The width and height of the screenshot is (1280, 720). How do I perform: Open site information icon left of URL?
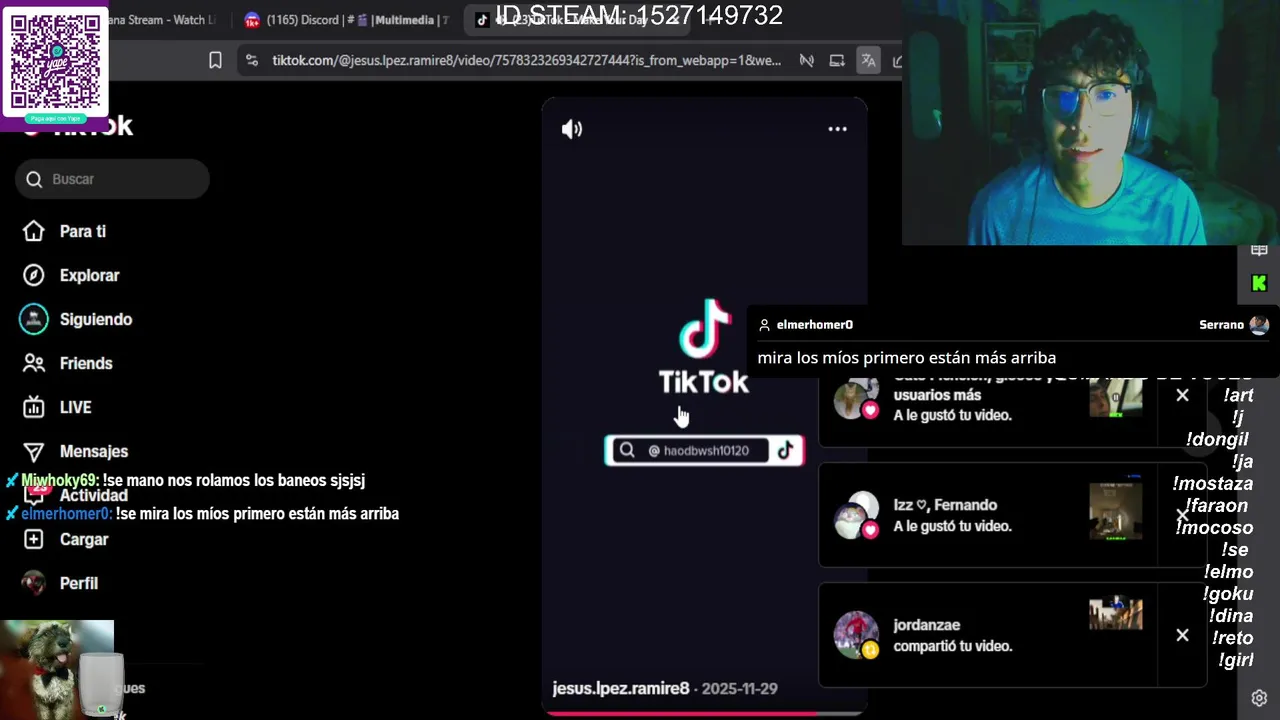pos(251,61)
